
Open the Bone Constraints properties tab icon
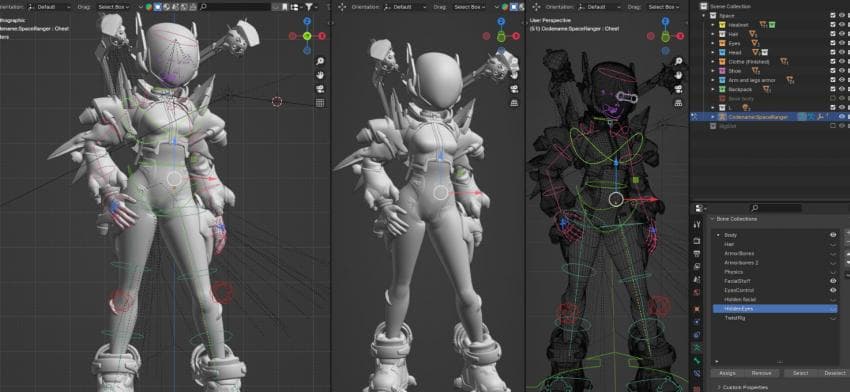(x=698, y=374)
